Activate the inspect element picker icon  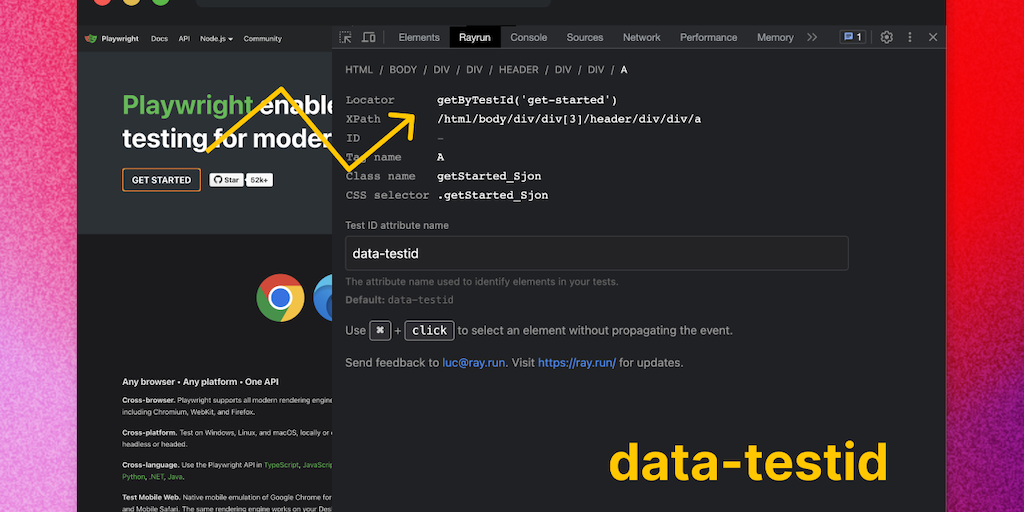coord(345,37)
